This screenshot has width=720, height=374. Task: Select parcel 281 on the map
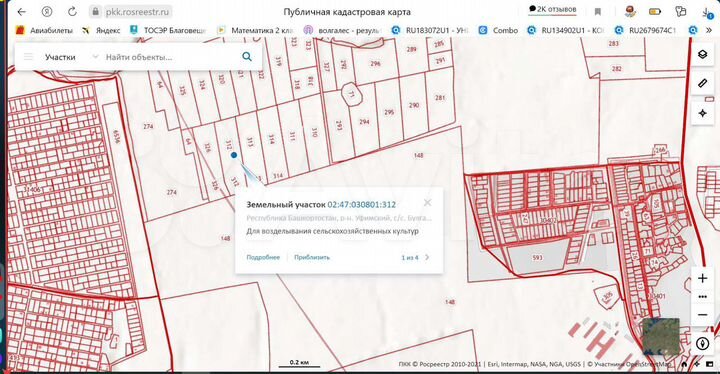(x=440, y=97)
